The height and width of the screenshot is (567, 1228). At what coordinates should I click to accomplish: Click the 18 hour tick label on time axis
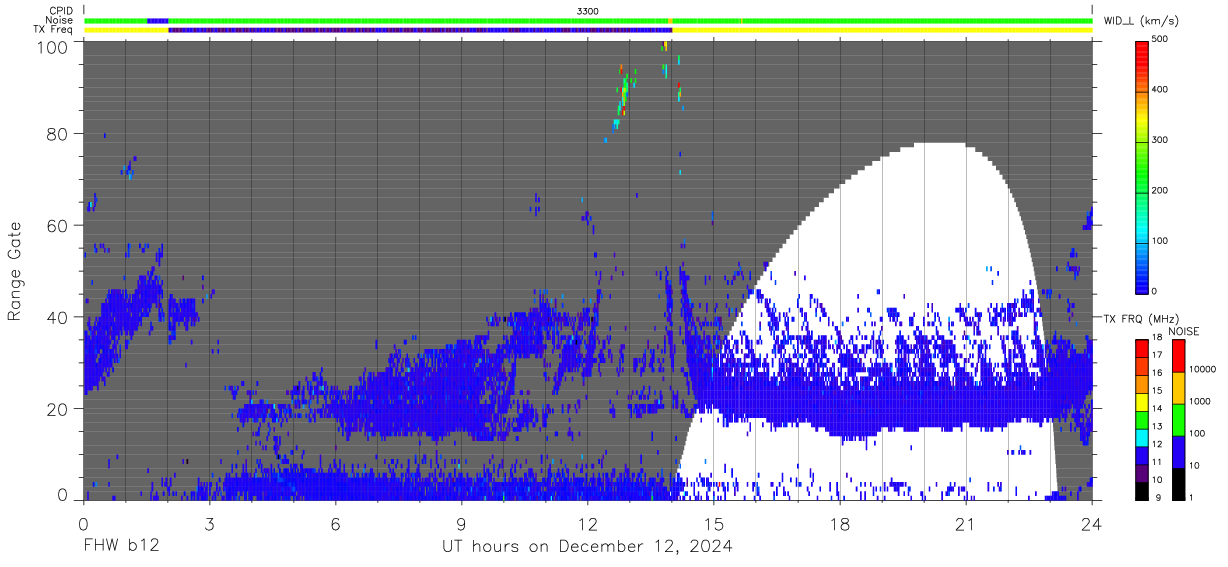click(x=840, y=524)
